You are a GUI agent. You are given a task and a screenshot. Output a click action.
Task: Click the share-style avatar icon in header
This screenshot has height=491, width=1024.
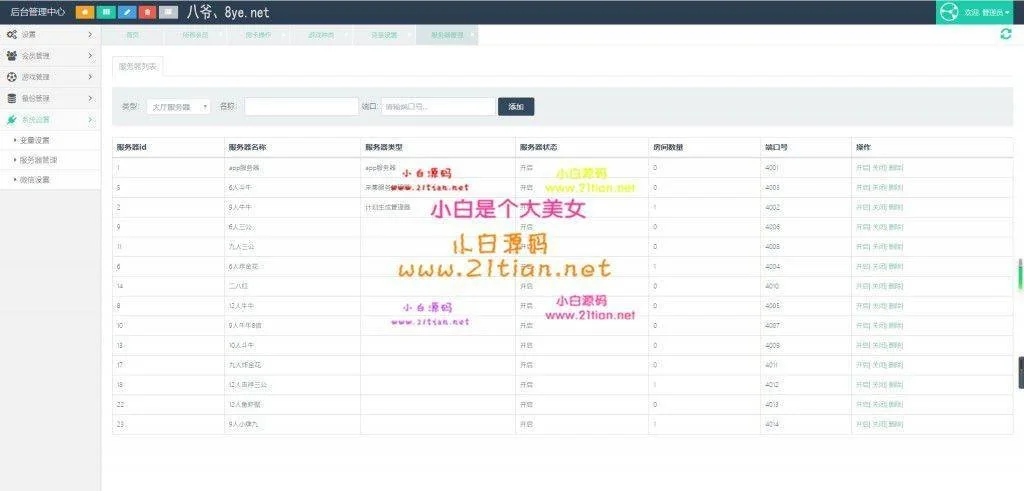point(950,12)
